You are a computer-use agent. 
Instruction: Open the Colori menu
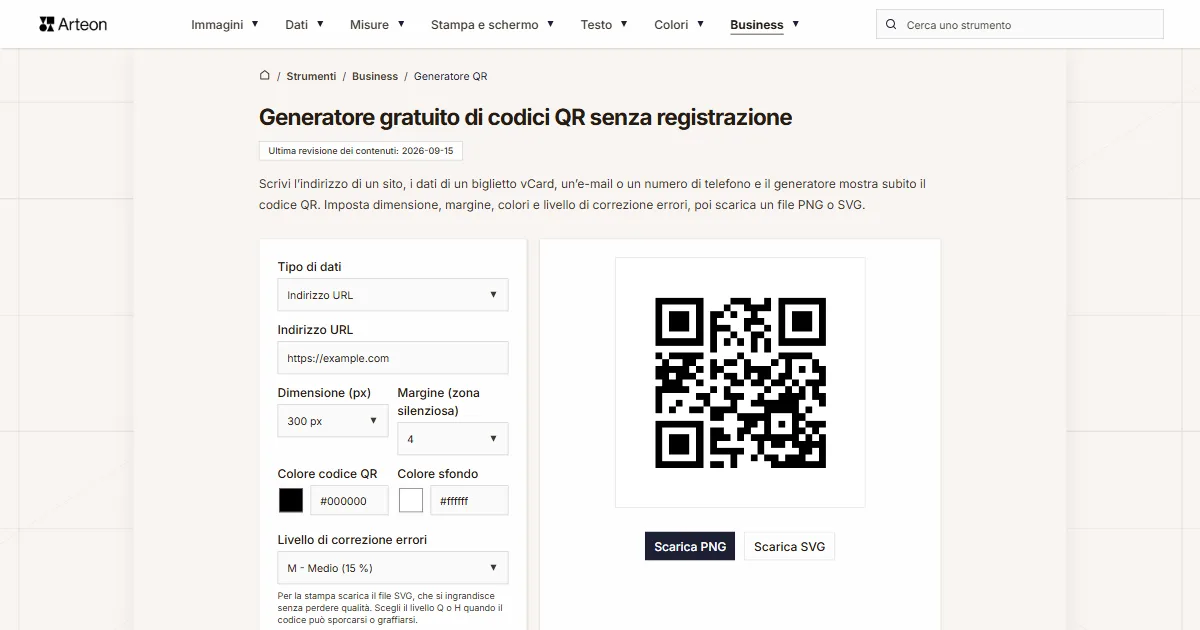[679, 25]
